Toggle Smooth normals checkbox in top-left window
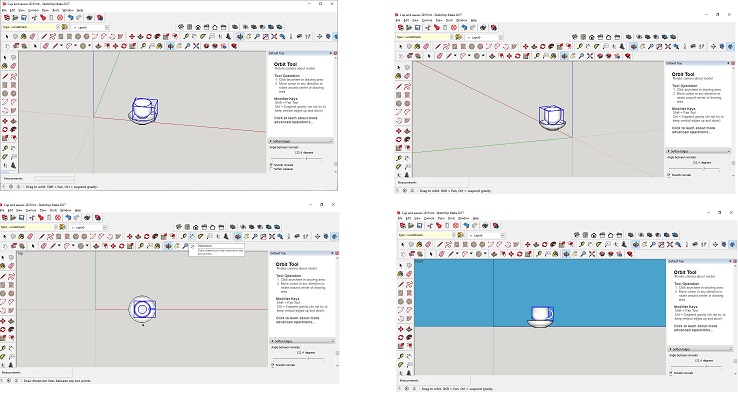The width and height of the screenshot is (738, 396). pos(271,164)
